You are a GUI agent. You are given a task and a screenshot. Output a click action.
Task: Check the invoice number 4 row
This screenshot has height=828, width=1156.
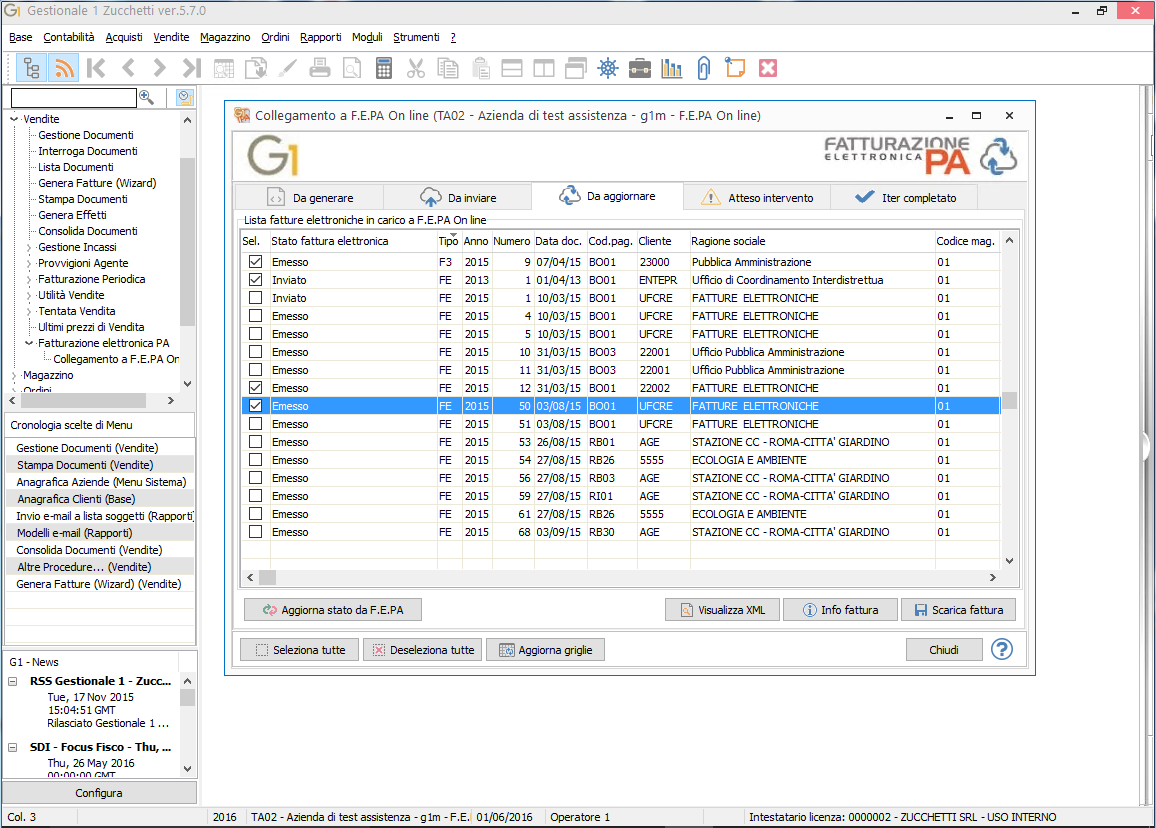pyautogui.click(x=255, y=316)
